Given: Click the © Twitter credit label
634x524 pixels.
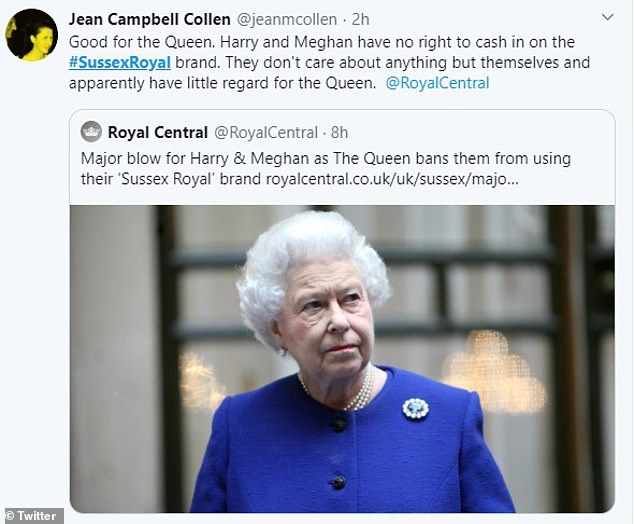Looking at the screenshot, I should pyautogui.click(x=32, y=516).
